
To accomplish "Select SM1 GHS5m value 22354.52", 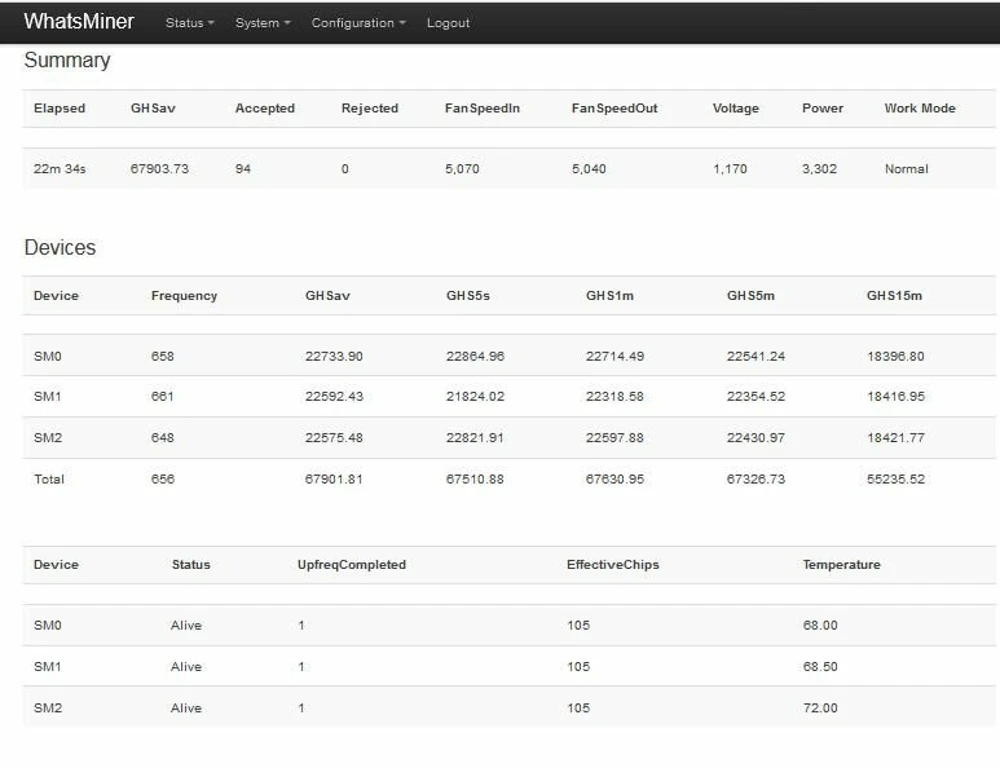I will (x=756, y=397).
